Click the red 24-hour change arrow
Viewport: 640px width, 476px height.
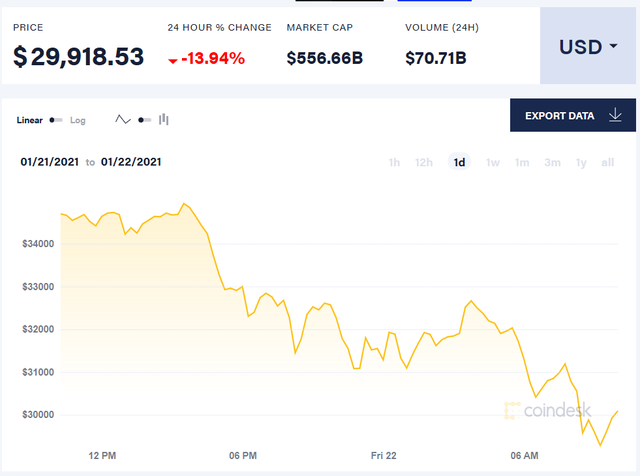(x=173, y=60)
